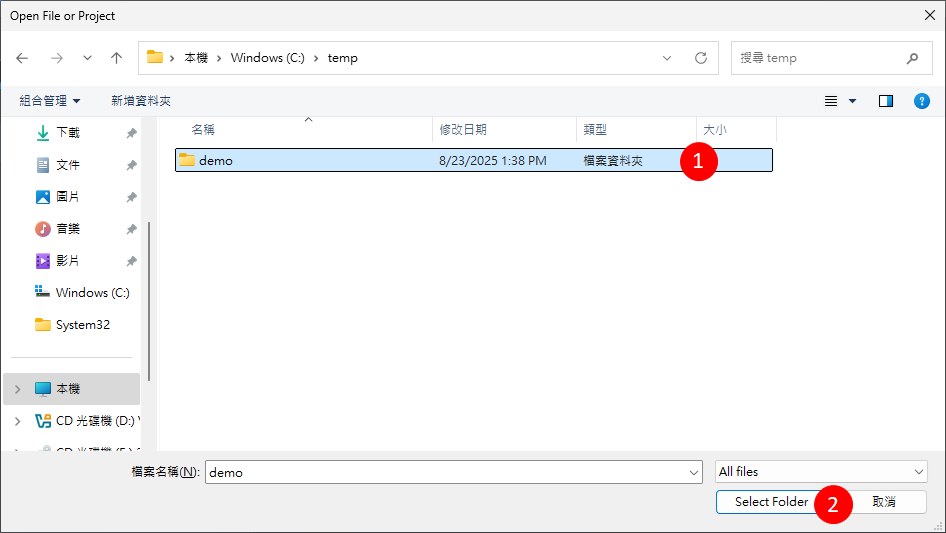Open the view options dropdown arrow
Image resolution: width=946 pixels, height=533 pixels.
point(852,101)
